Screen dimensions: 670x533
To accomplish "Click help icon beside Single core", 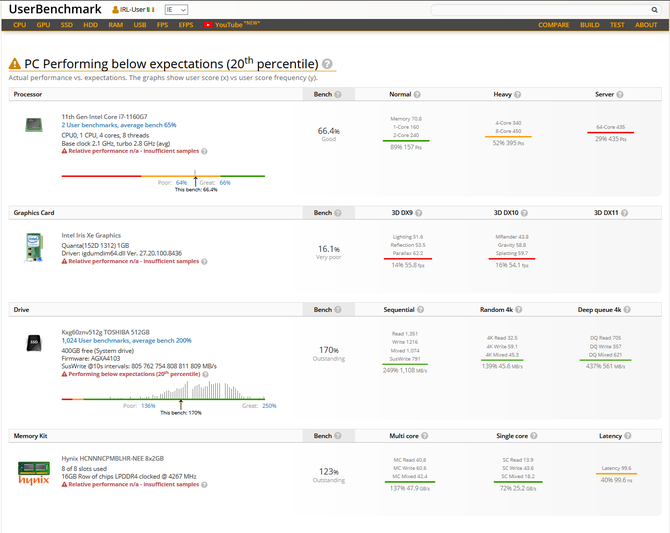I will (534, 436).
